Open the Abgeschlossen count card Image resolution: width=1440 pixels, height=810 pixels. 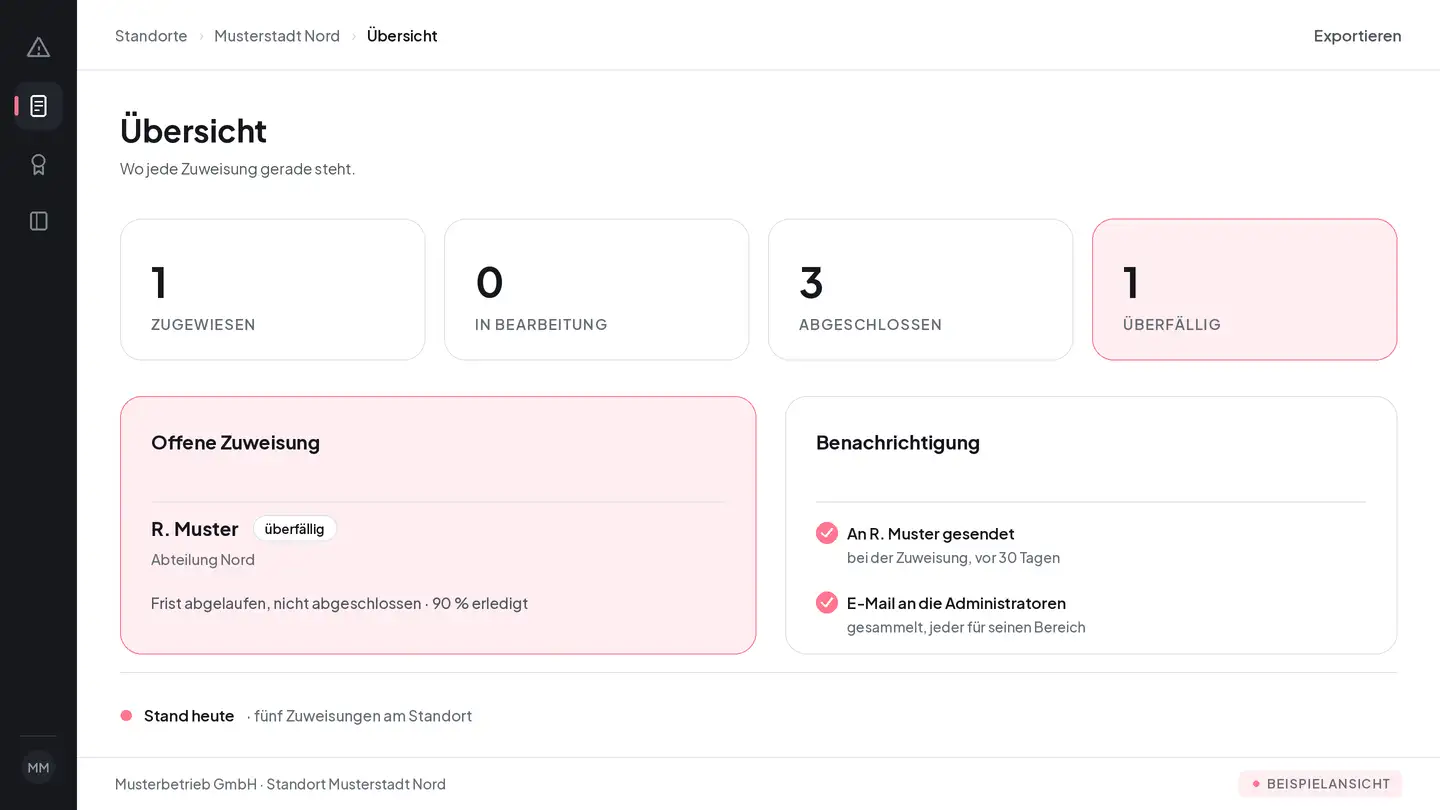pos(921,290)
